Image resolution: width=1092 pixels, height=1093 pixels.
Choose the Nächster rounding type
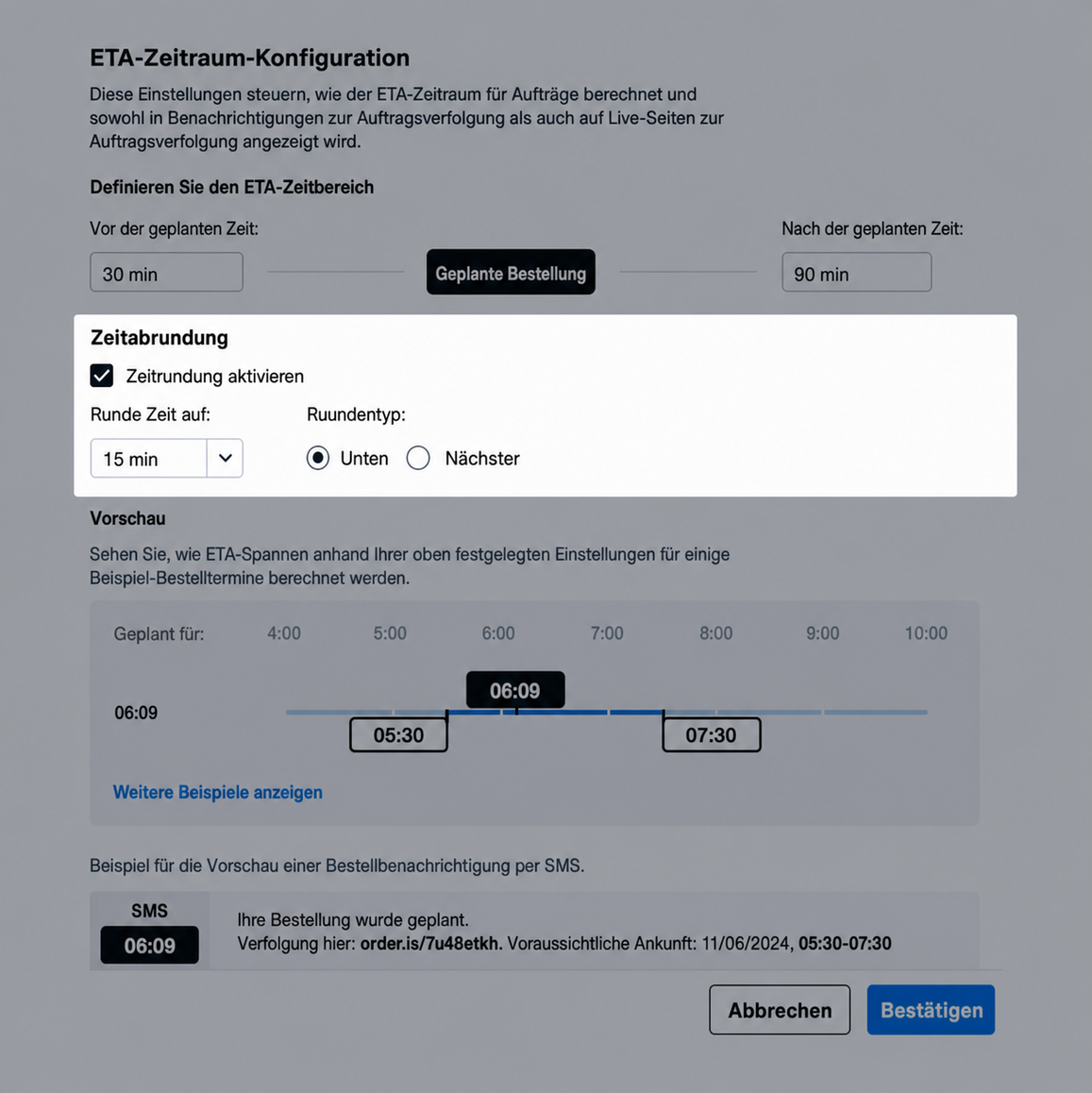pyautogui.click(x=418, y=458)
